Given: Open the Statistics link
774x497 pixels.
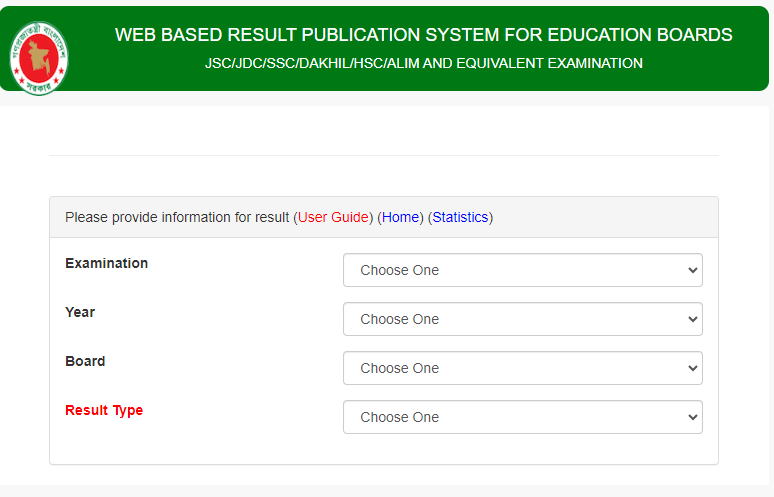Looking at the screenshot, I should point(460,217).
